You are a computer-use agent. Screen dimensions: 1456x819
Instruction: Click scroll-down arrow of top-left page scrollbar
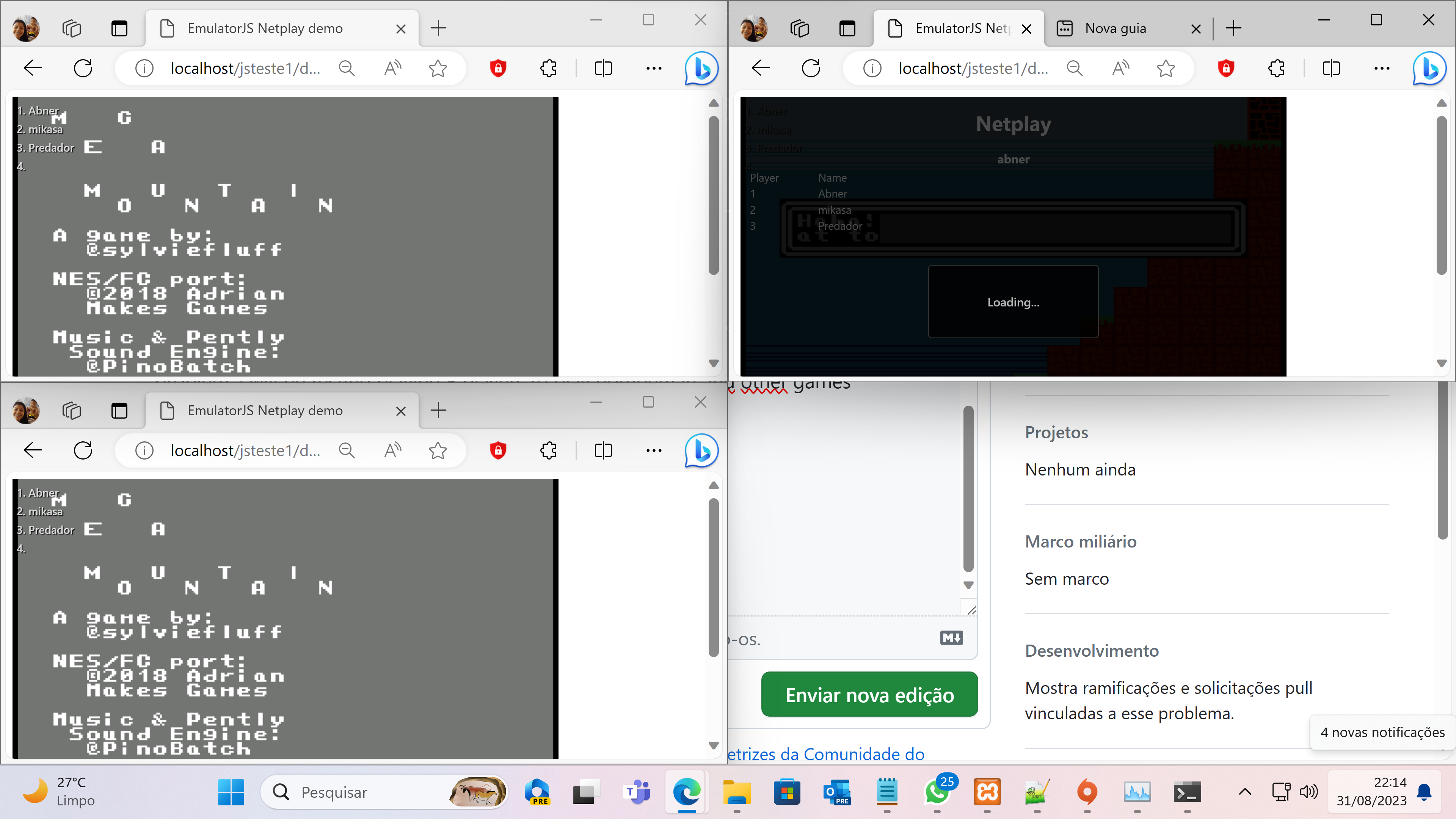(x=713, y=364)
